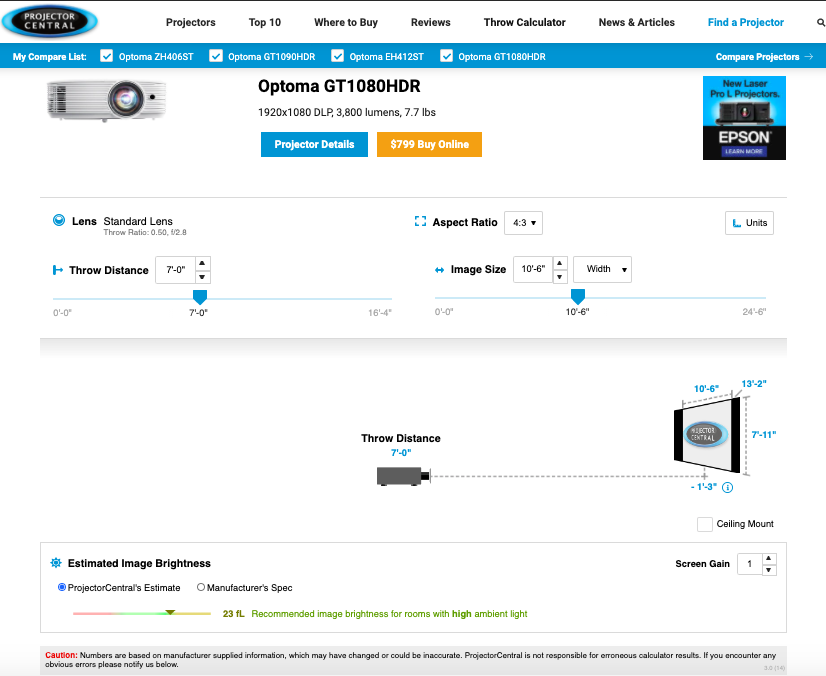This screenshot has height=676, width=826.
Task: Open News & Articles
Action: (637, 22)
